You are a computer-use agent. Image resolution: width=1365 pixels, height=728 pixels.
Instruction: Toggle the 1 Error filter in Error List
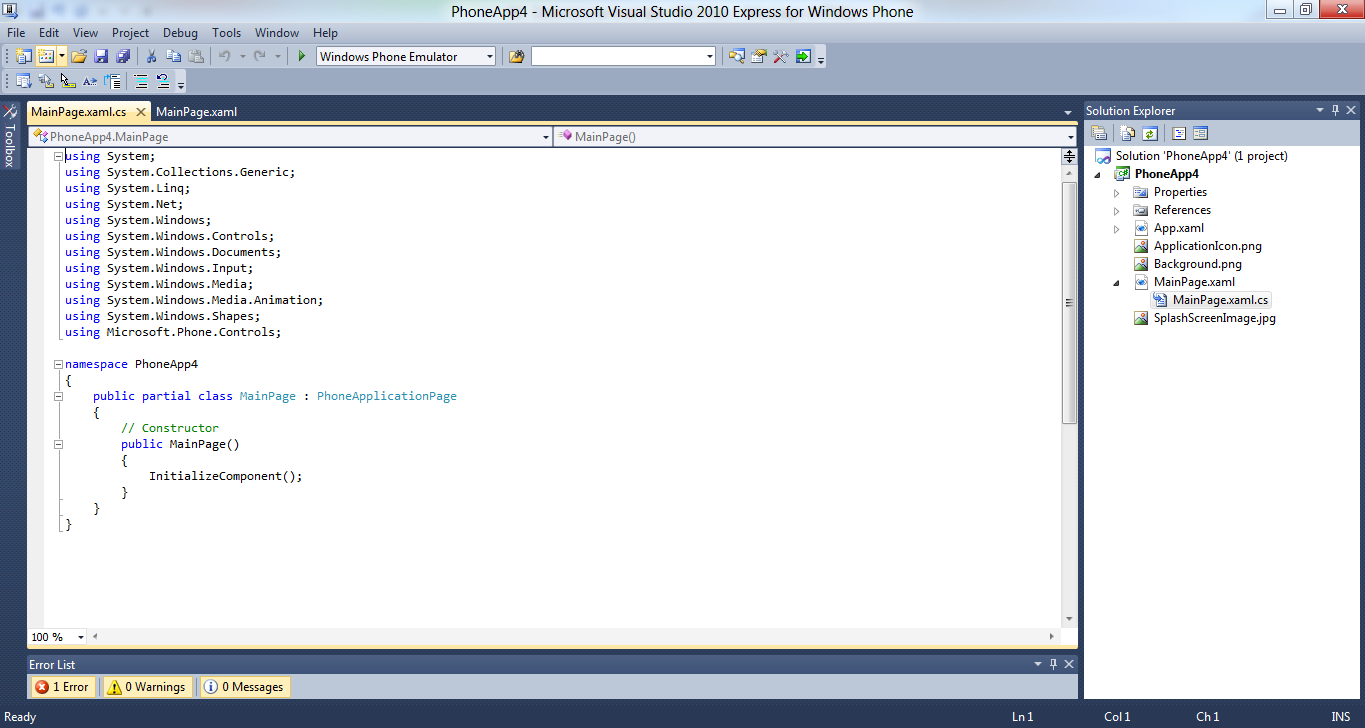tap(63, 687)
